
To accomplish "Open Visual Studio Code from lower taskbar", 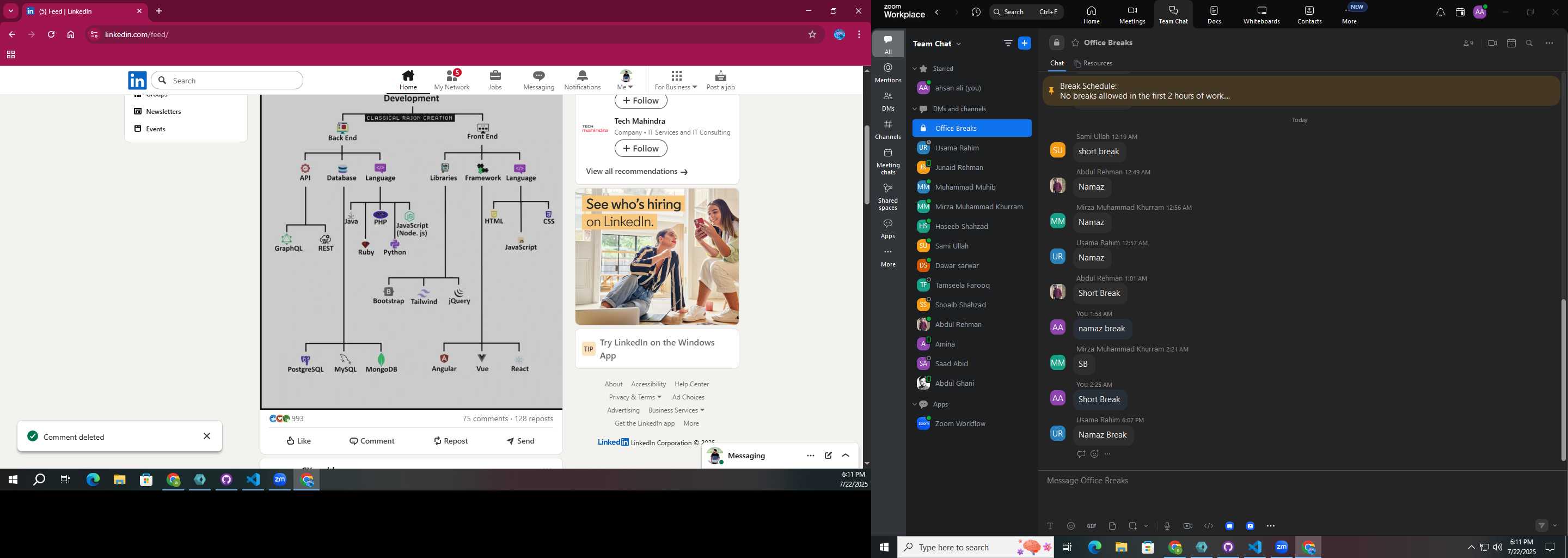I will click(x=1254, y=547).
